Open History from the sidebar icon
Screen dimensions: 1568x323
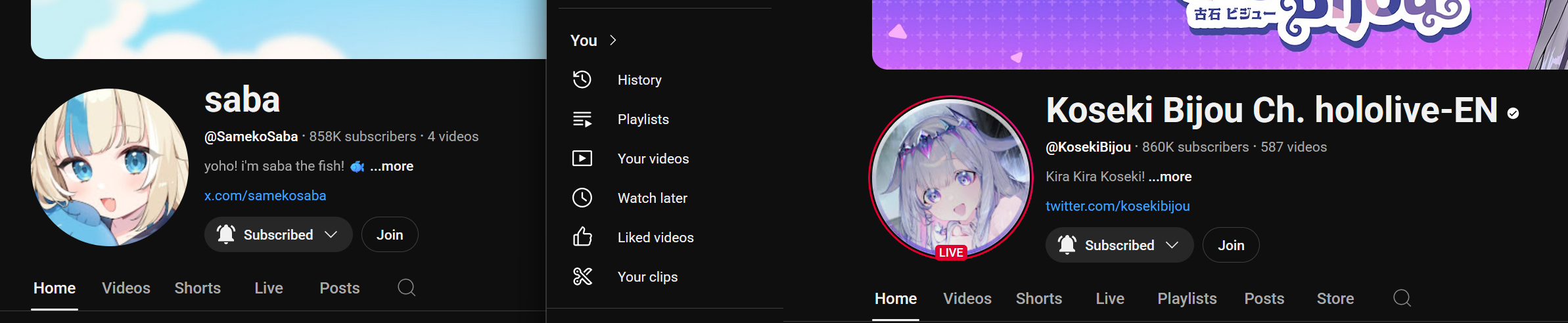(x=582, y=79)
